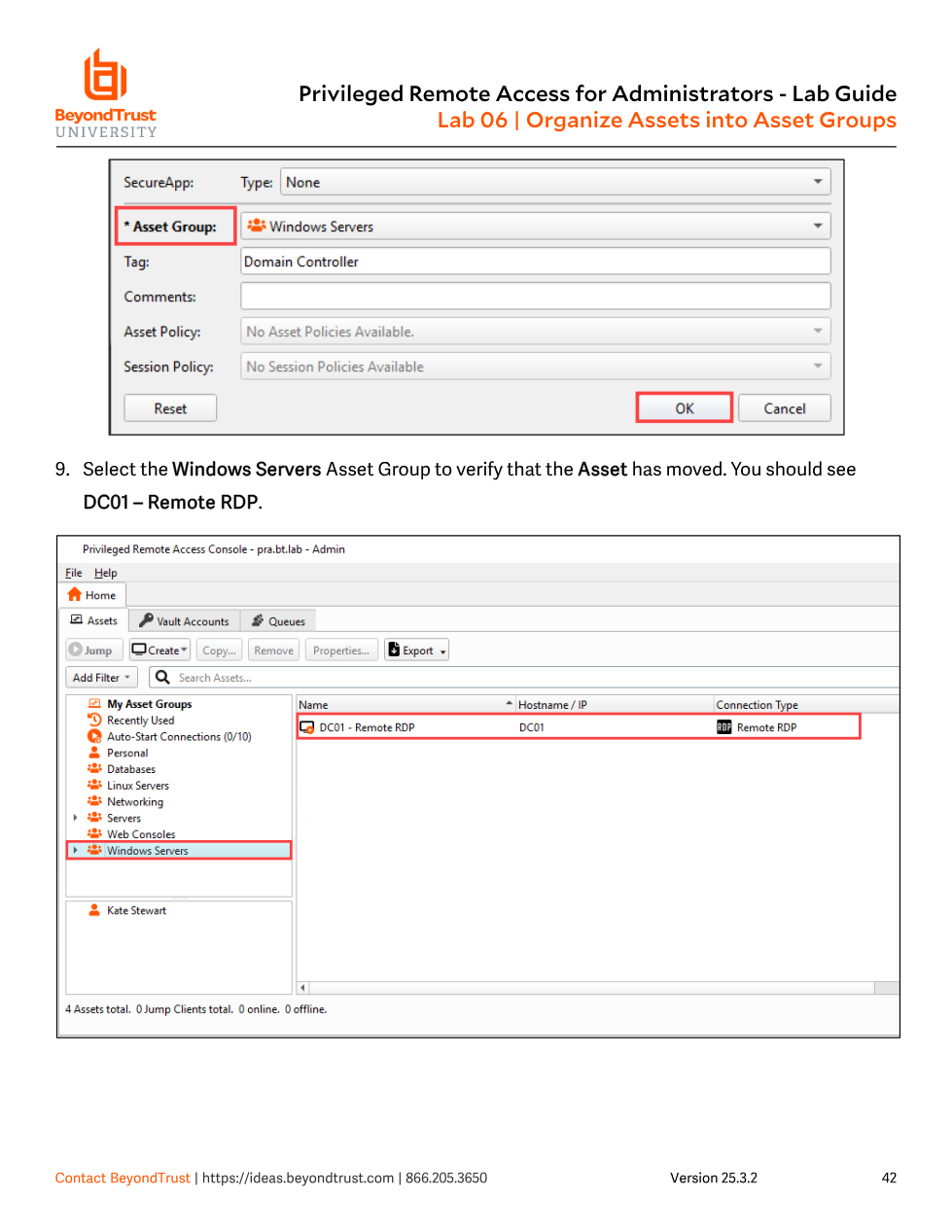Screen dimensions: 952x1232
Task: Click the '4 Assets total.' status text
Action: pyautogui.click(x=98, y=1009)
